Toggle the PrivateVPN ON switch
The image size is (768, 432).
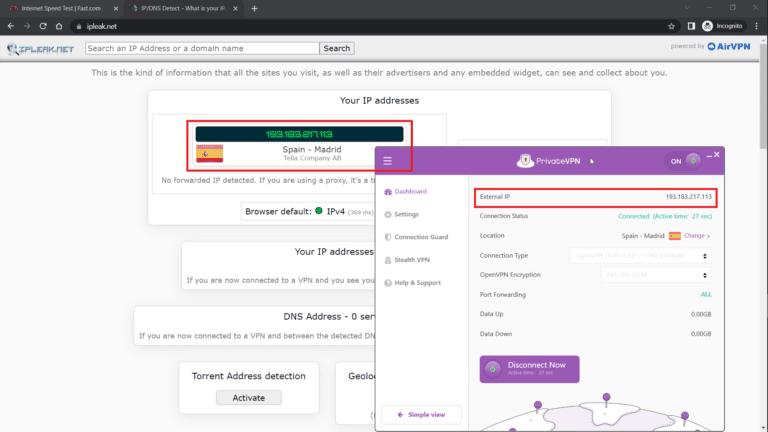(684, 161)
